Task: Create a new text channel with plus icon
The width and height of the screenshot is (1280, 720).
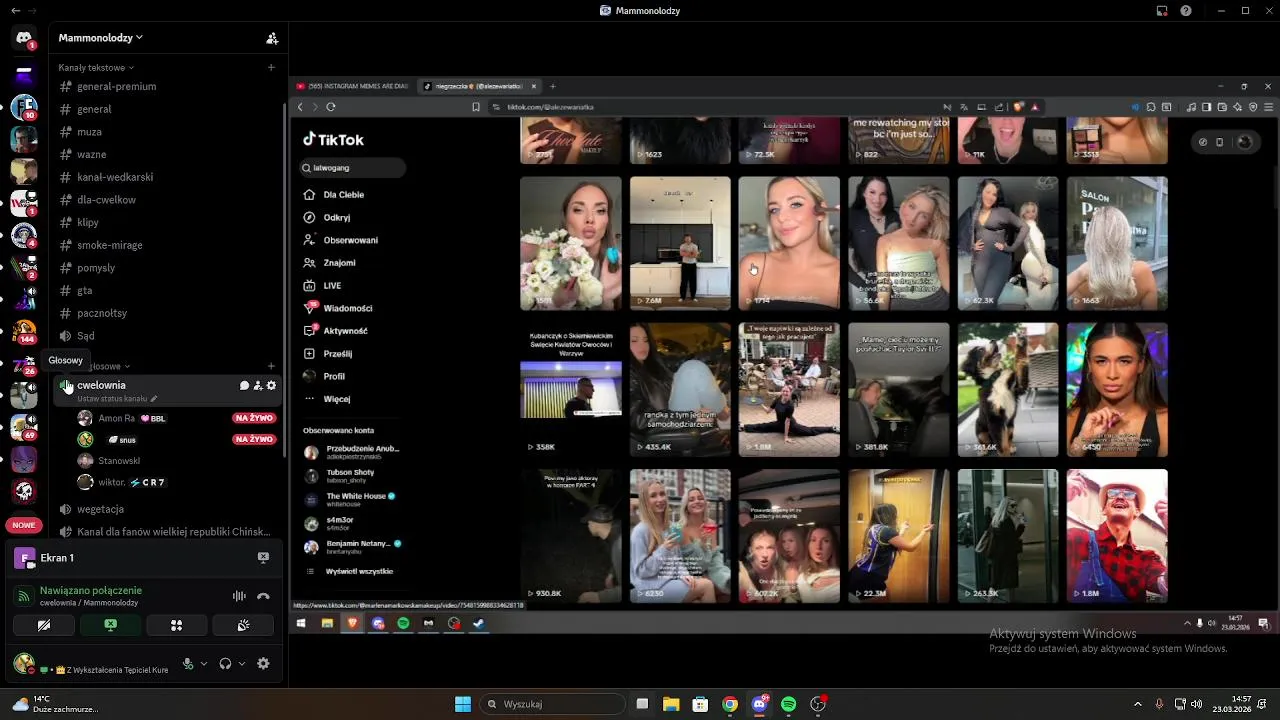Action: (x=271, y=67)
